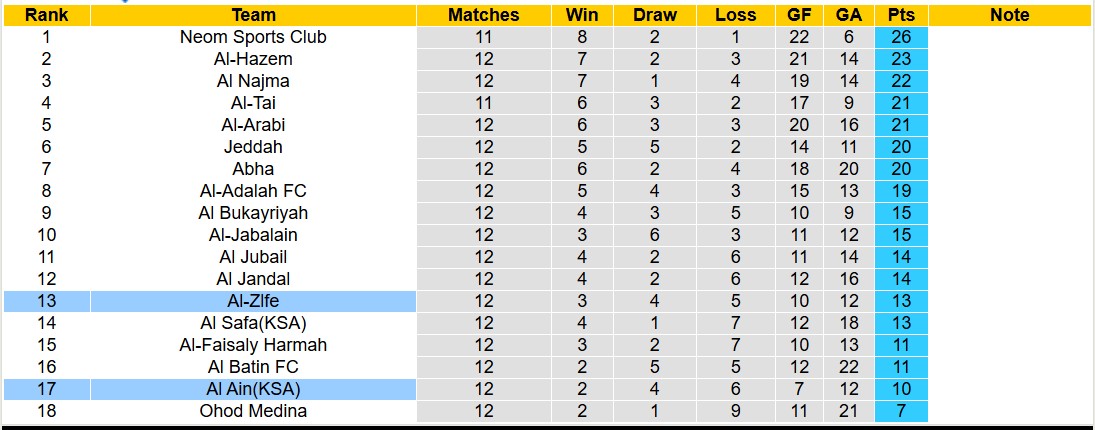Click the Team column header
The width and height of the screenshot is (1095, 430).
pos(253,15)
